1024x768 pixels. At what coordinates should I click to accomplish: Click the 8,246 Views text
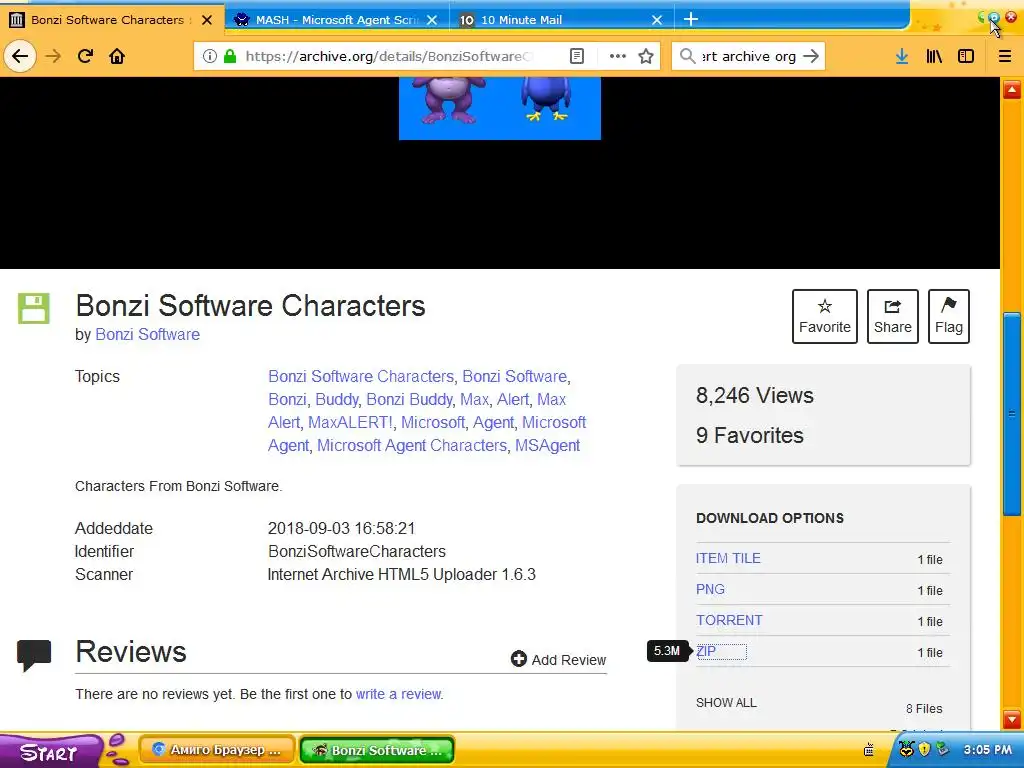(x=754, y=396)
